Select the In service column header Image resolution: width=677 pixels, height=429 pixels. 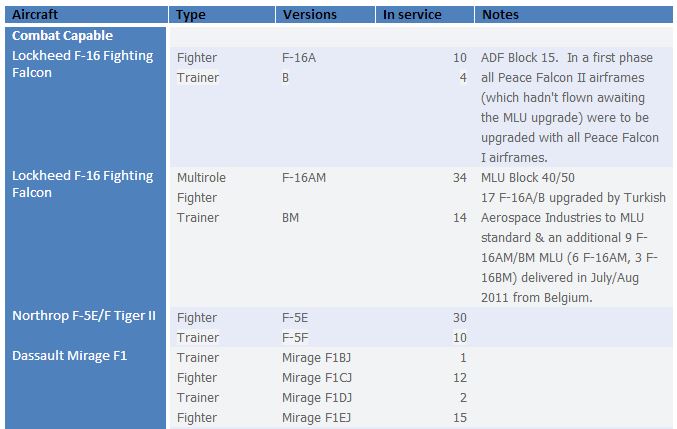(412, 15)
